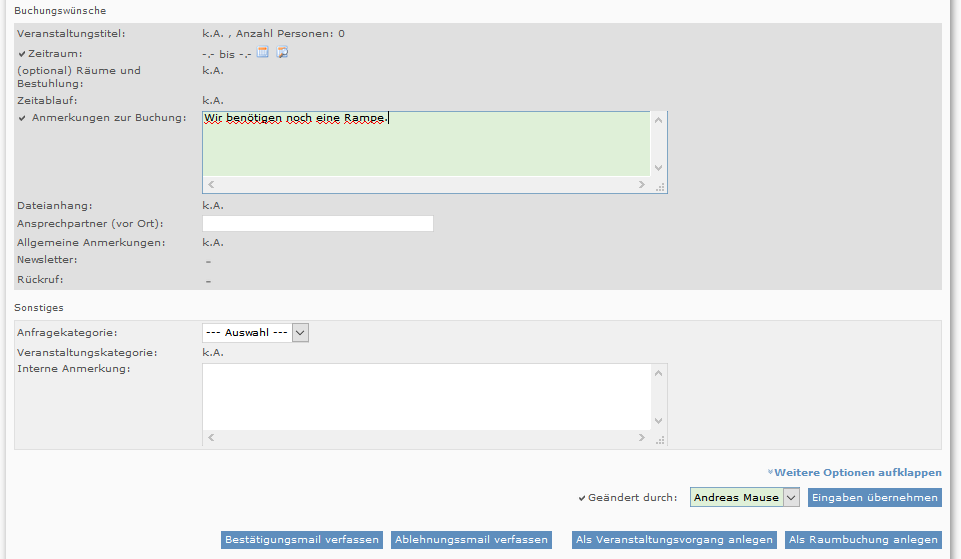The image size is (961, 559).
Task: Click the resize grip of Interne Anmerkung
Action: tap(660, 440)
